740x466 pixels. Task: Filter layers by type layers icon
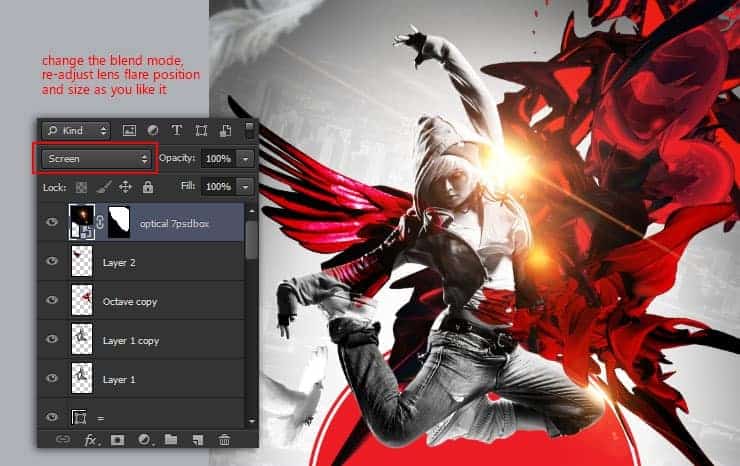(177, 130)
